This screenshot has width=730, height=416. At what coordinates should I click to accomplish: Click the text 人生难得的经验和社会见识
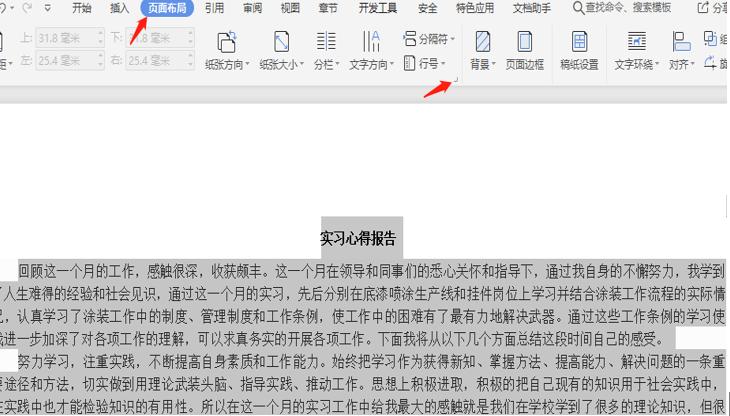[x=80, y=294]
